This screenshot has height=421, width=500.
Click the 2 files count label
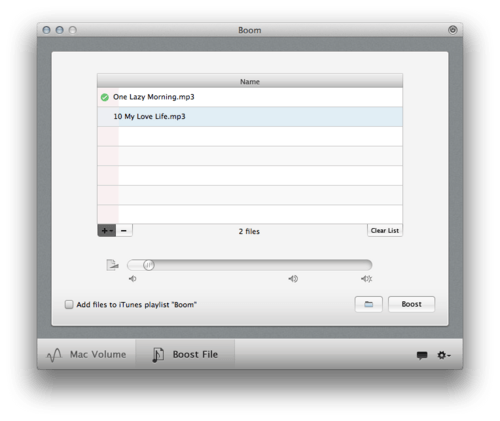pos(249,231)
